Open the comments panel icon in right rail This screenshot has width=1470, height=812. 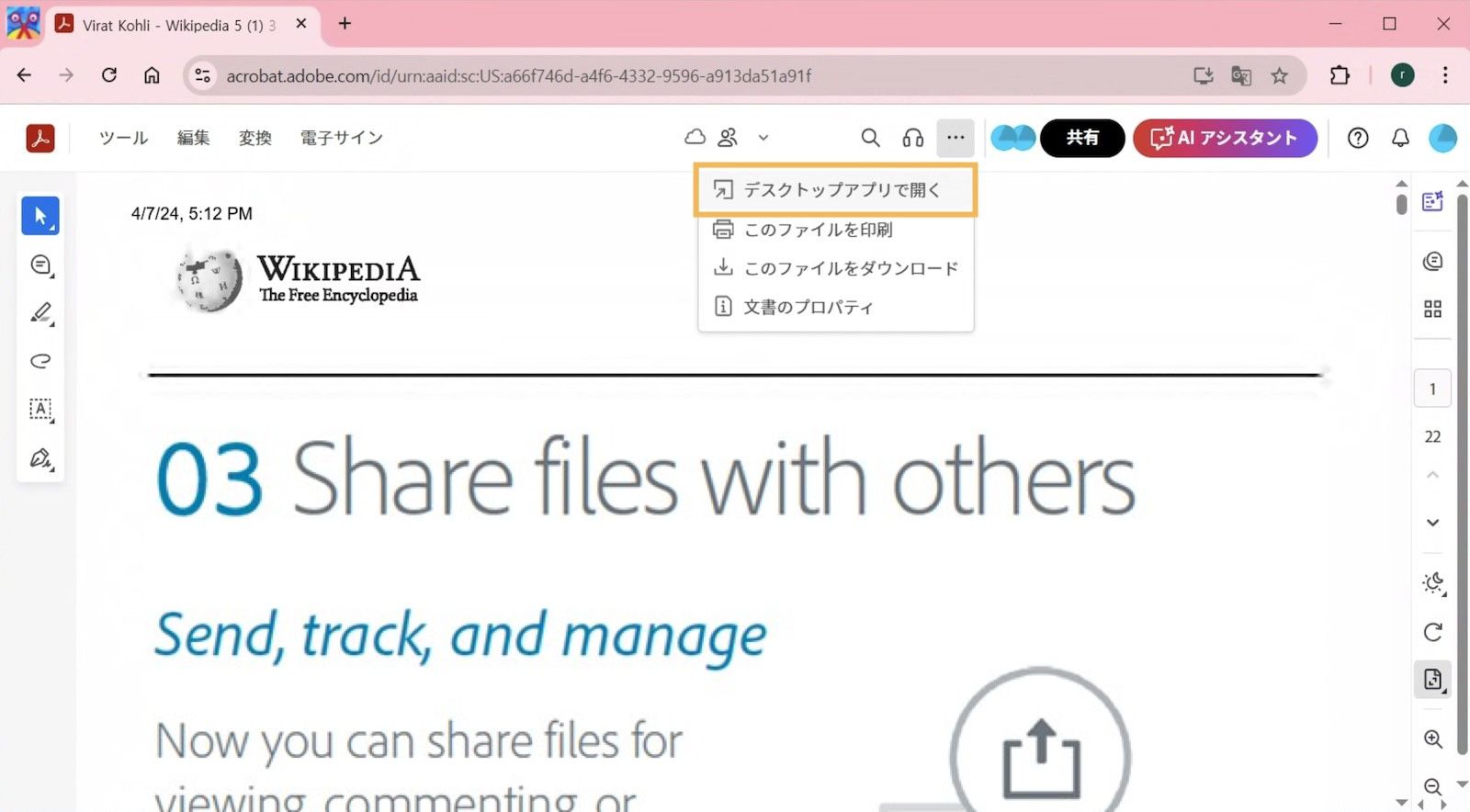1432,262
